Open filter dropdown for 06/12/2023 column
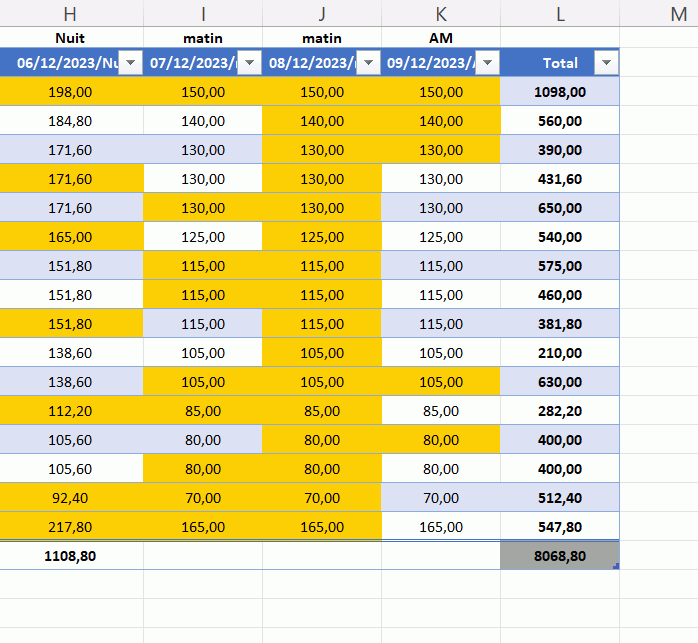698x643 pixels. (130, 62)
